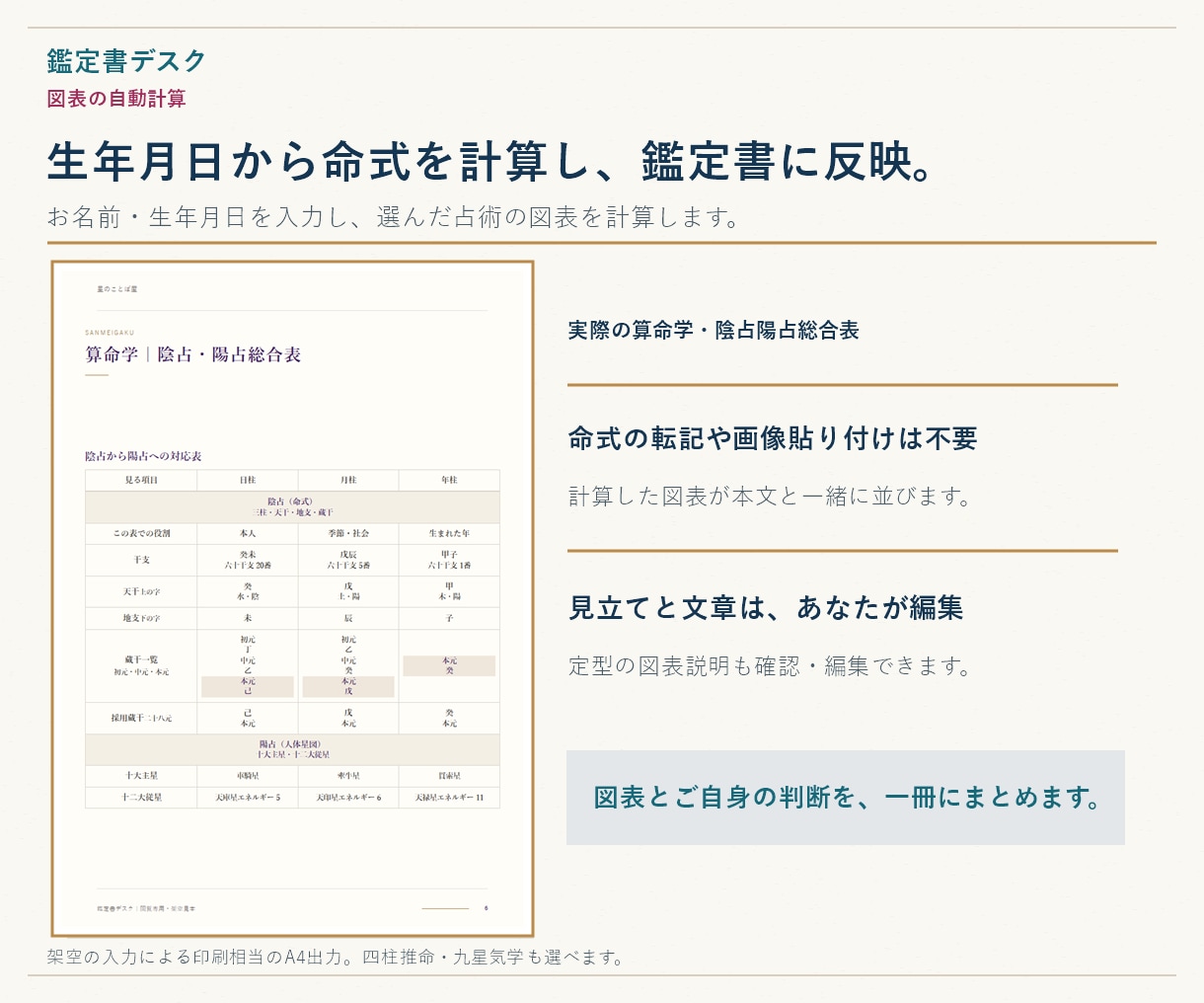Screen dimensions: 1204x1003
Task: Click the heading 命式の転記や画像貼り付けは不要
Action: pyautogui.click(x=773, y=438)
